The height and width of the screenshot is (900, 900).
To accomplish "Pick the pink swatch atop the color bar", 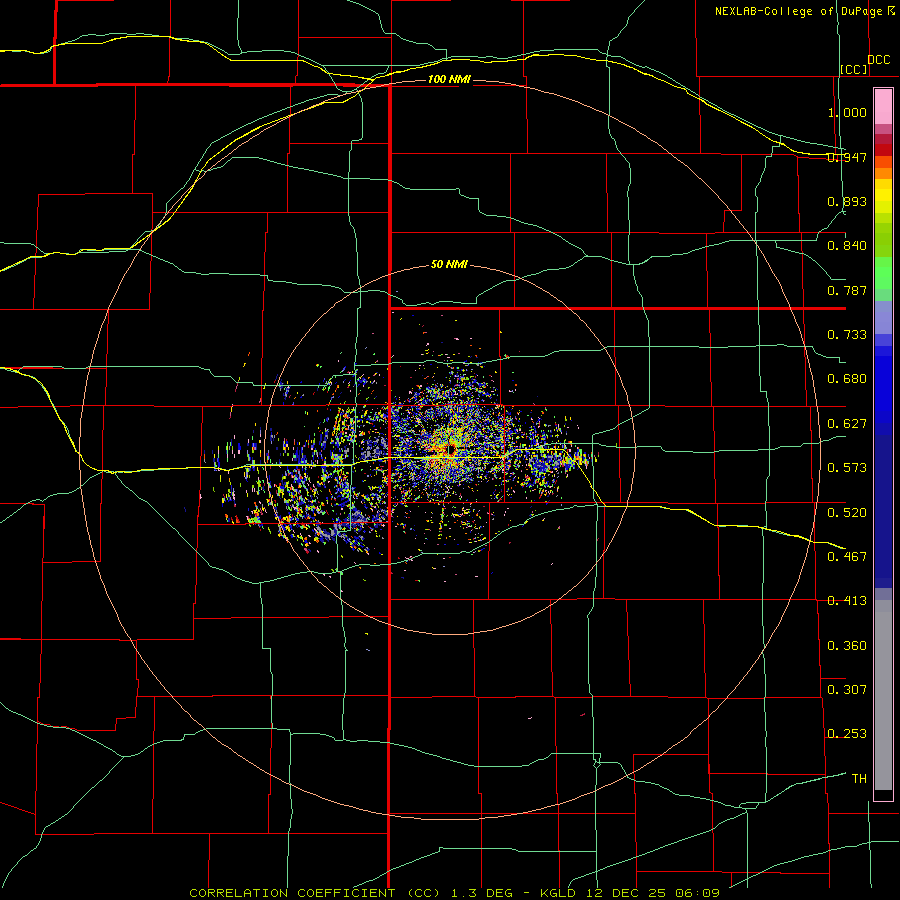I will [883, 107].
